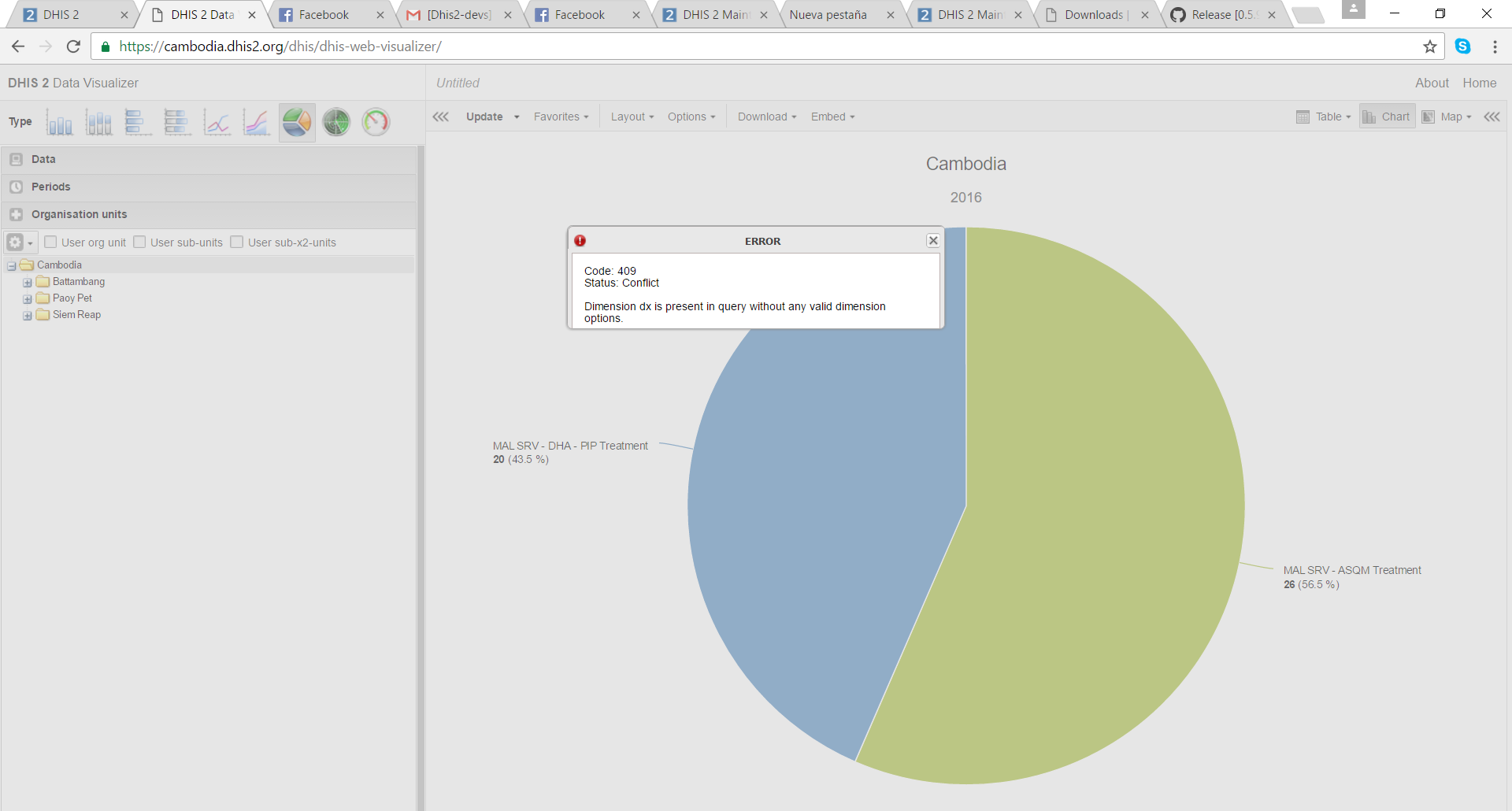1512x811 pixels.
Task: Select the stacked column chart type
Action: [99, 123]
